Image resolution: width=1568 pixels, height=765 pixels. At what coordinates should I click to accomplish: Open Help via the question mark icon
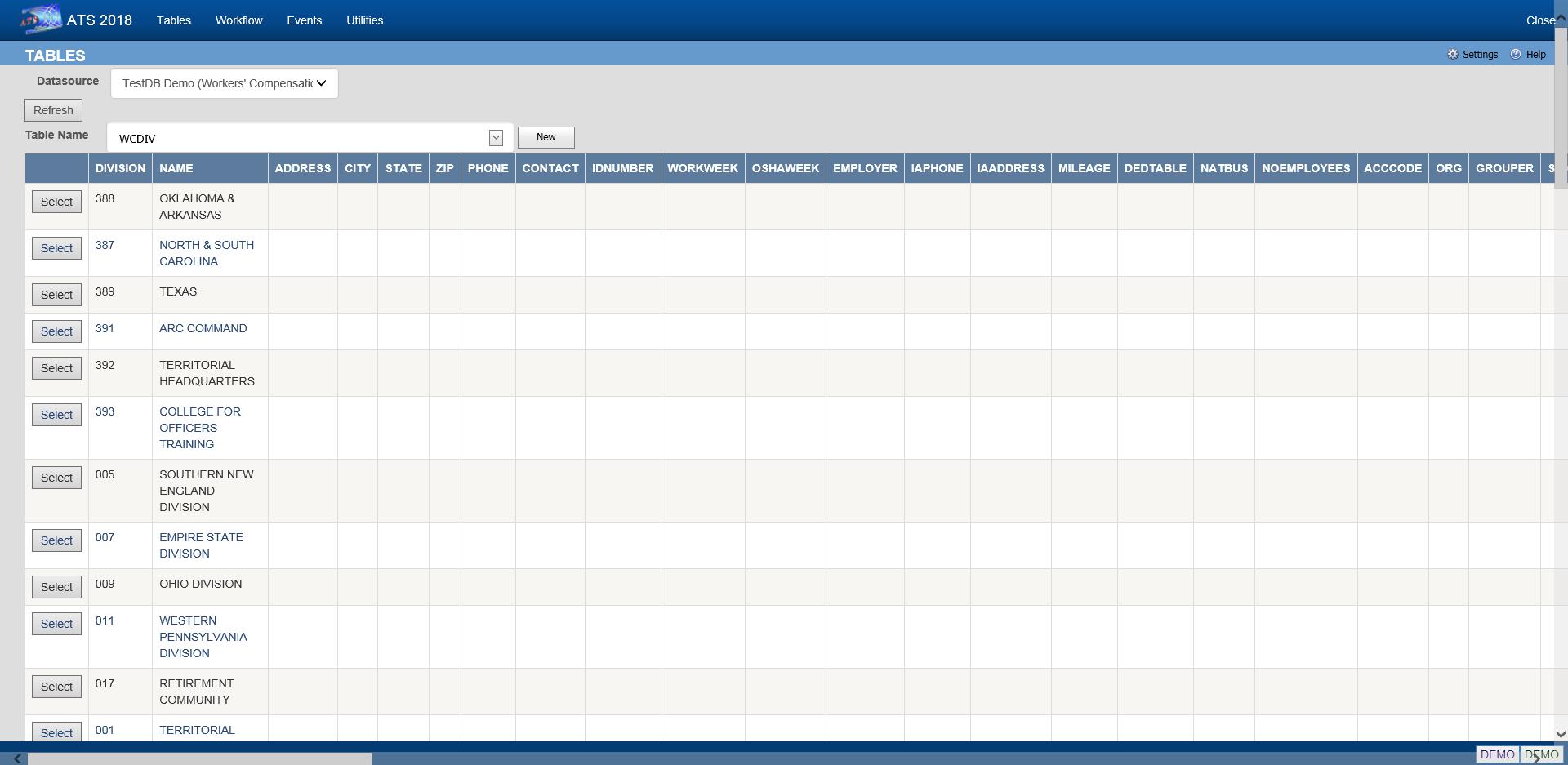pos(1516,55)
